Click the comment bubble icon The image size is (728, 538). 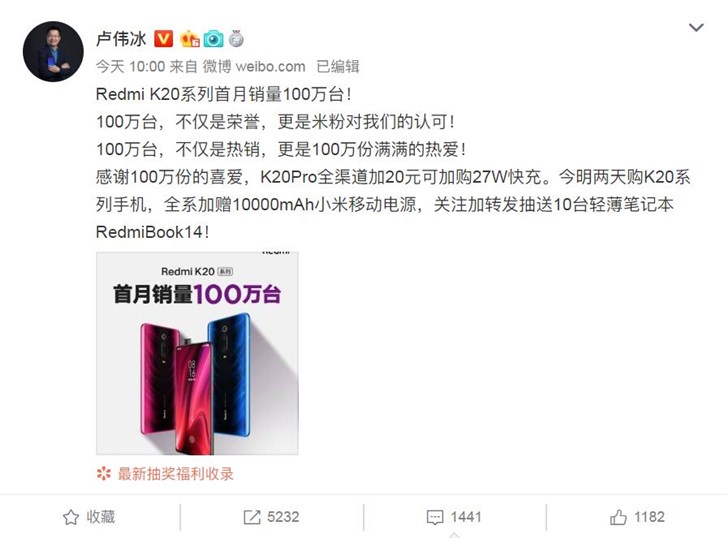[x=435, y=517]
